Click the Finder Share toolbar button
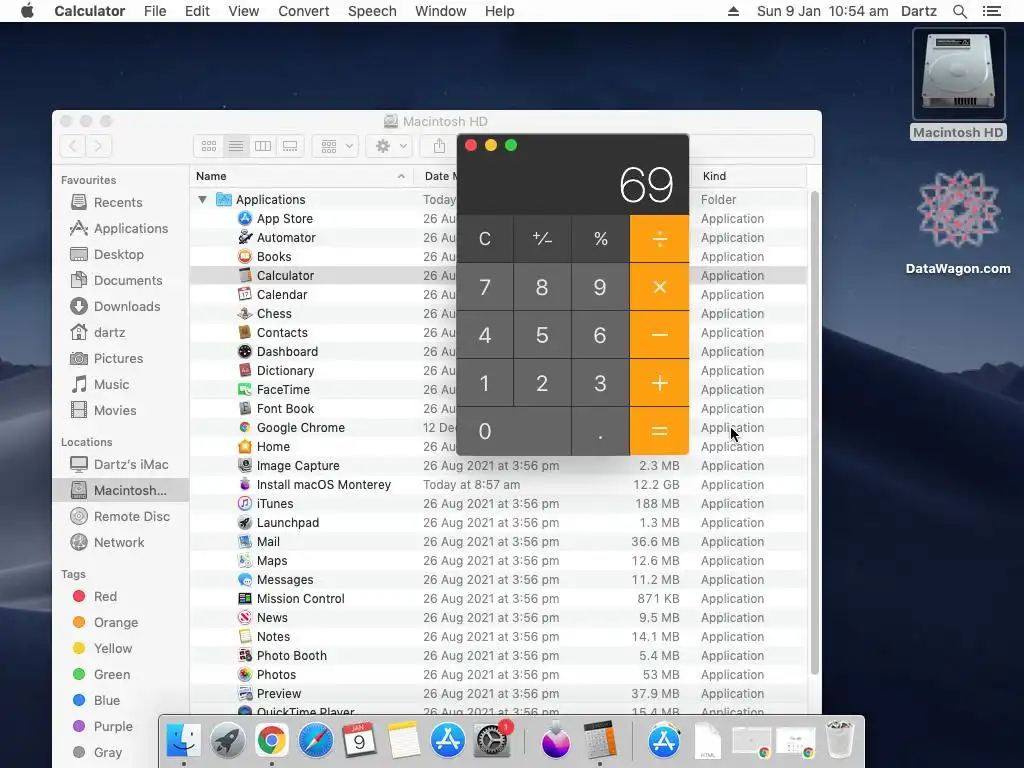 [x=440, y=146]
